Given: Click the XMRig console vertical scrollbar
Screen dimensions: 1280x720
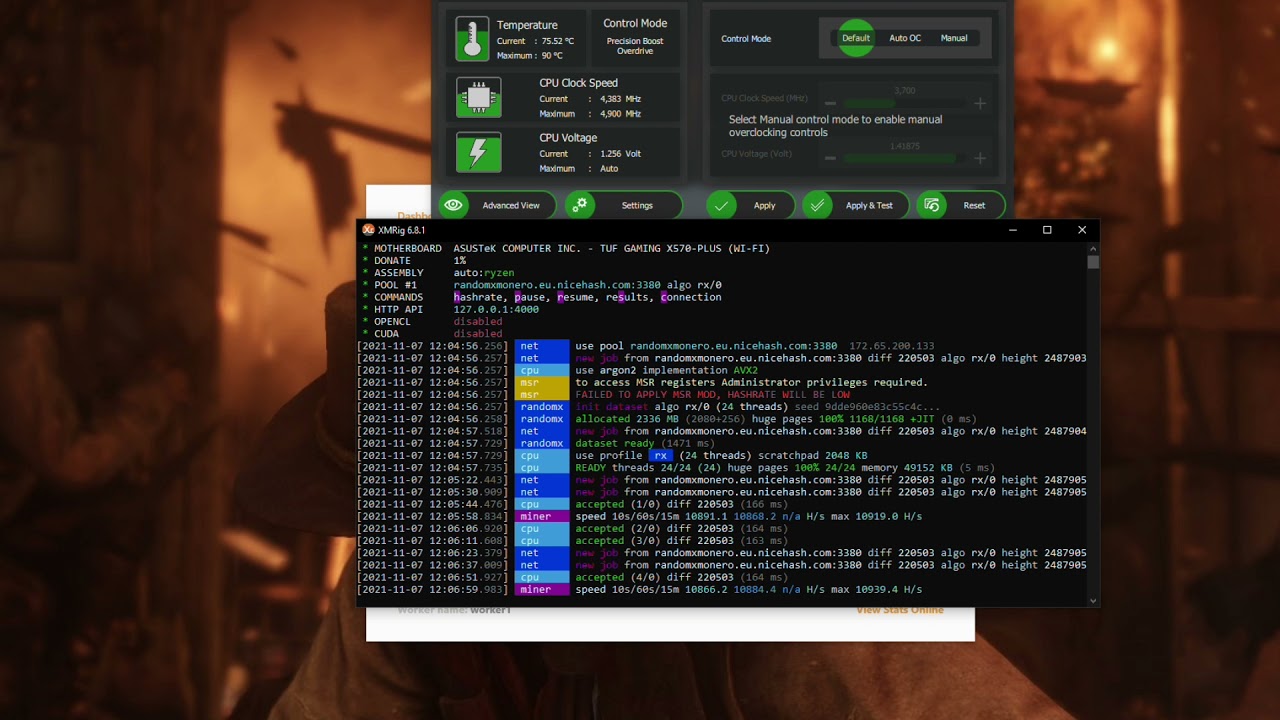Looking at the screenshot, I should pos(1093,262).
